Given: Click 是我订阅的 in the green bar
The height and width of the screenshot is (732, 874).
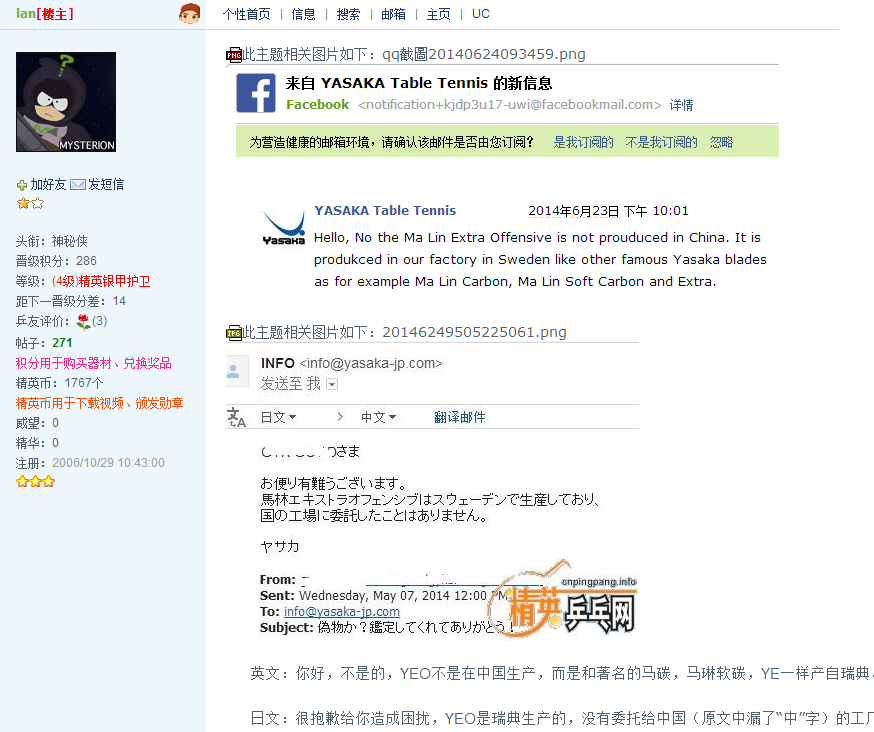Looking at the screenshot, I should (583, 142).
